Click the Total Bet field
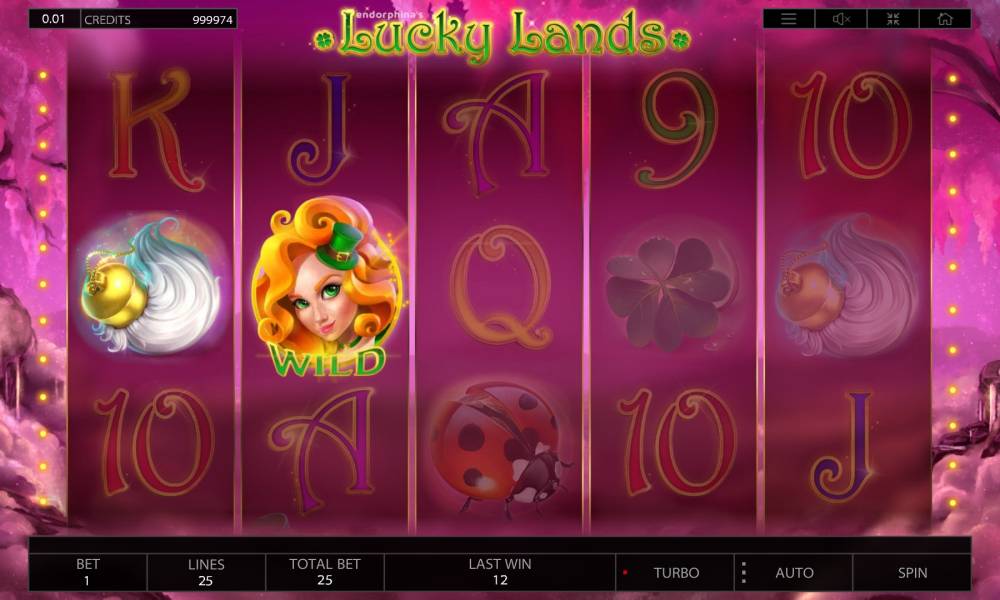 325,573
